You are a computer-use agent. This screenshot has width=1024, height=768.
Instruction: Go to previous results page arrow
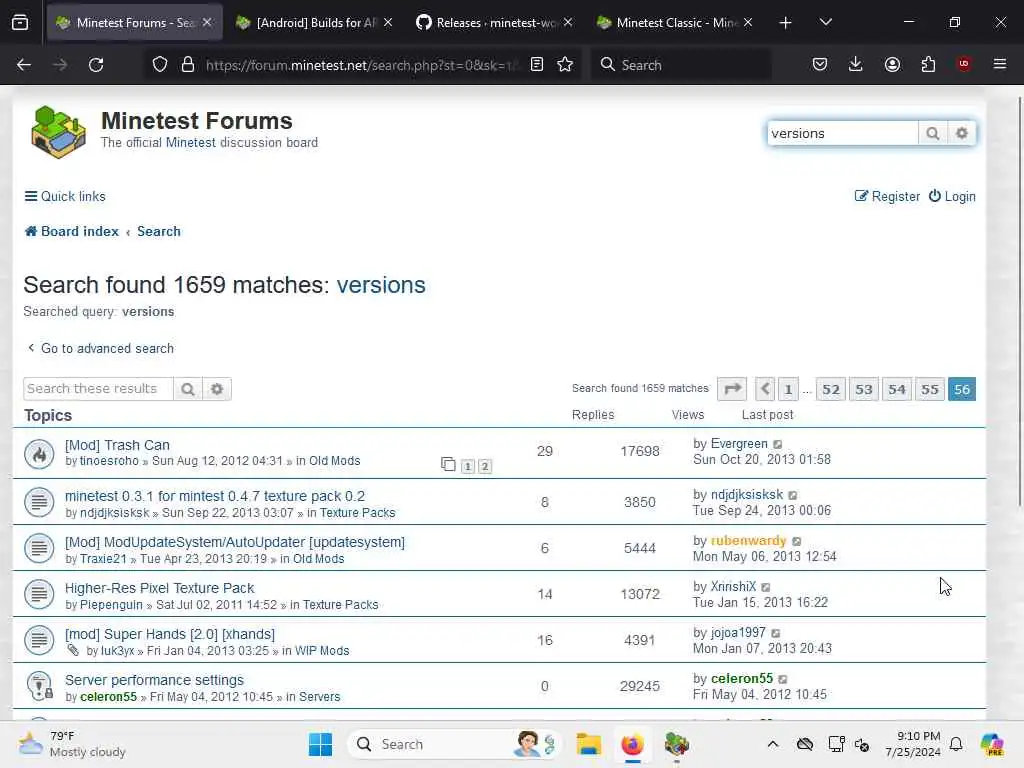click(x=765, y=389)
